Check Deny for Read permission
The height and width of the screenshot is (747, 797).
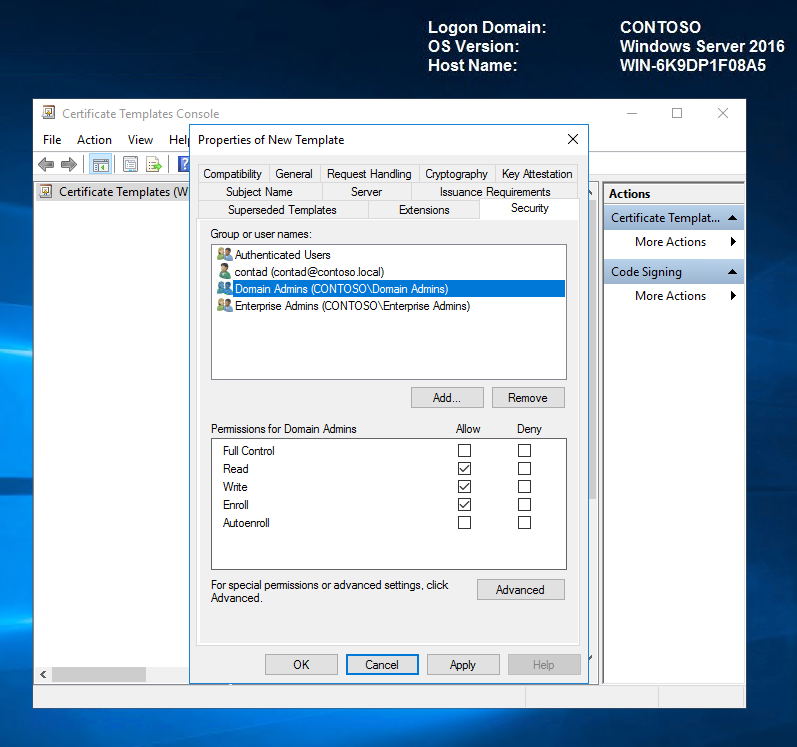pyautogui.click(x=524, y=468)
